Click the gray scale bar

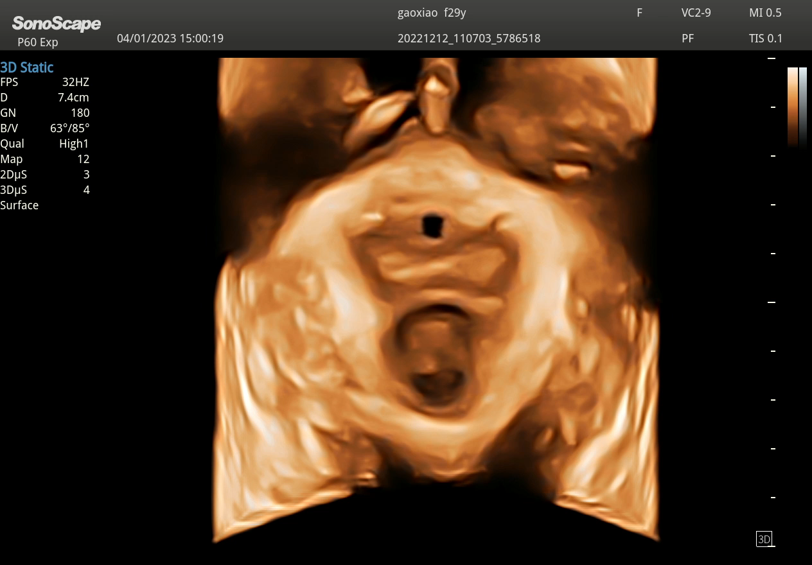[802, 106]
